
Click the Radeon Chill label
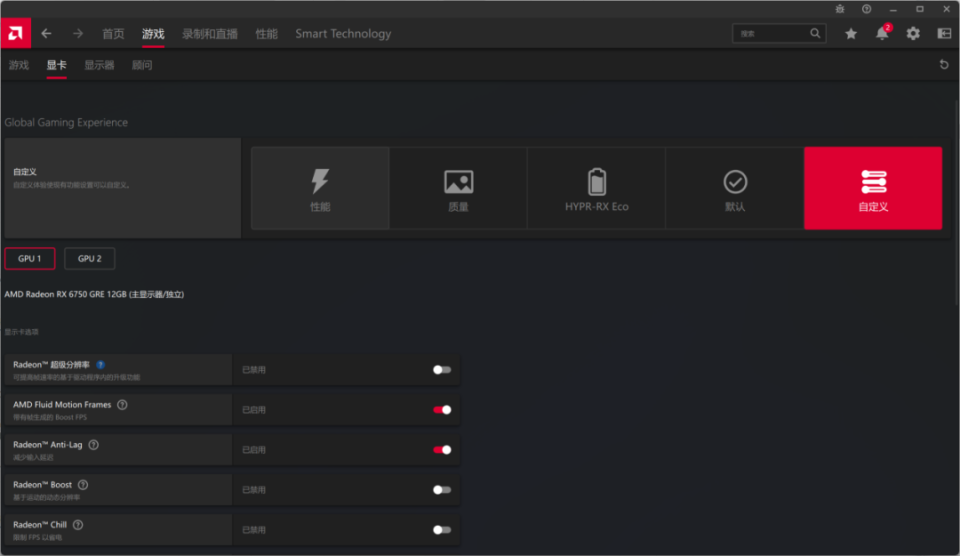coord(40,525)
